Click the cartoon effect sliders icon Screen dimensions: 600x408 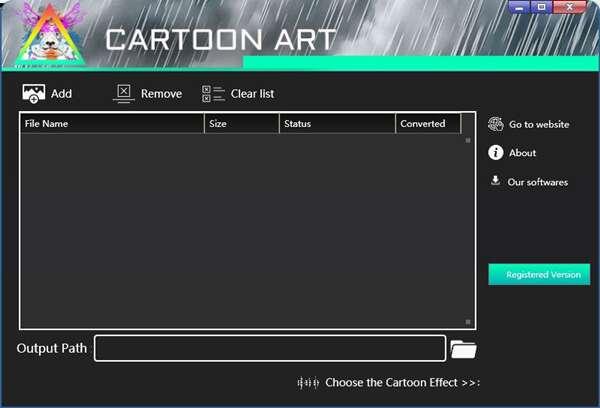309,383
